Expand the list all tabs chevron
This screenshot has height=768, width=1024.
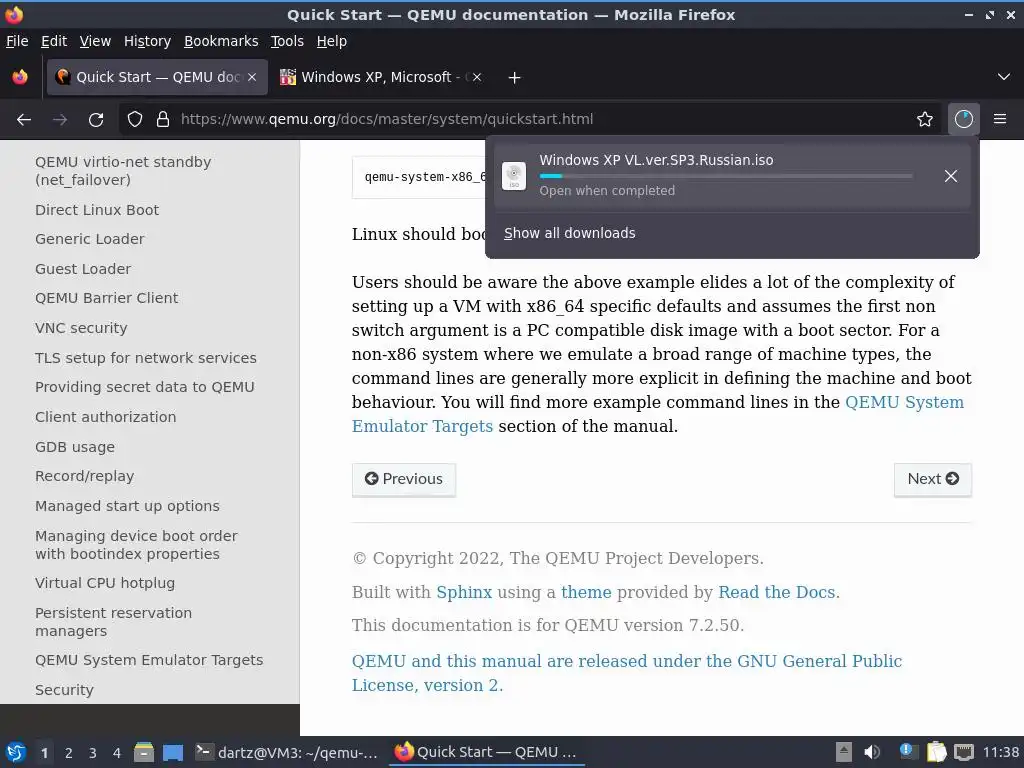[x=1004, y=78]
